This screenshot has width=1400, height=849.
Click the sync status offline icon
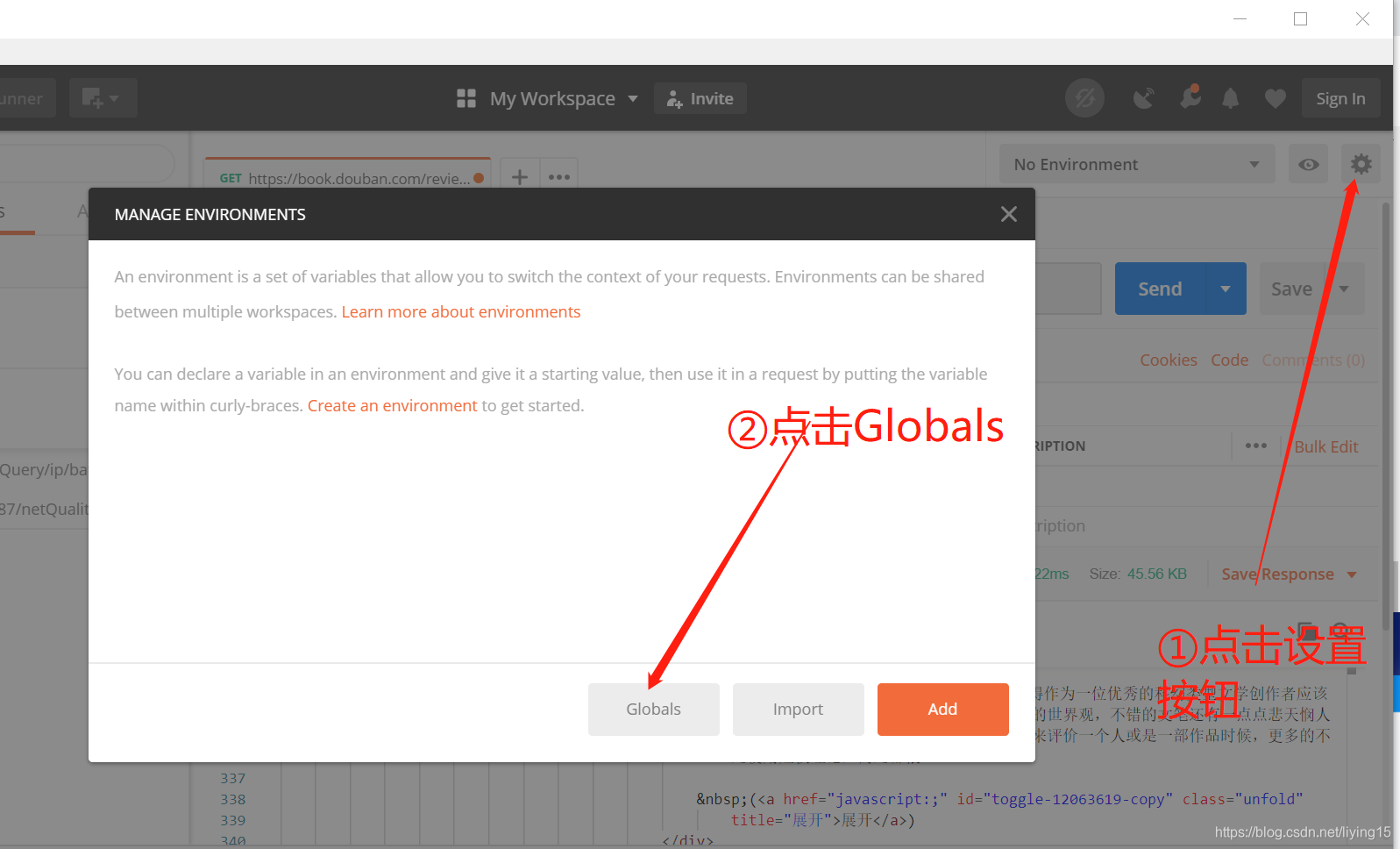click(x=1084, y=98)
